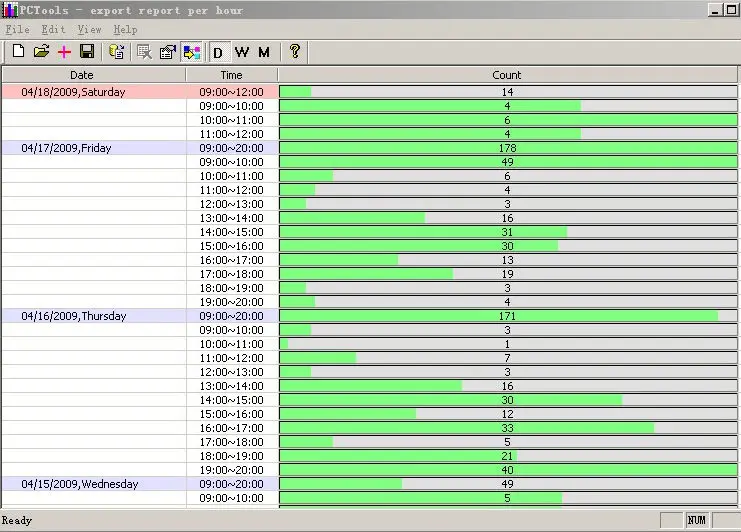Click the question mark help icon

pos(294,51)
